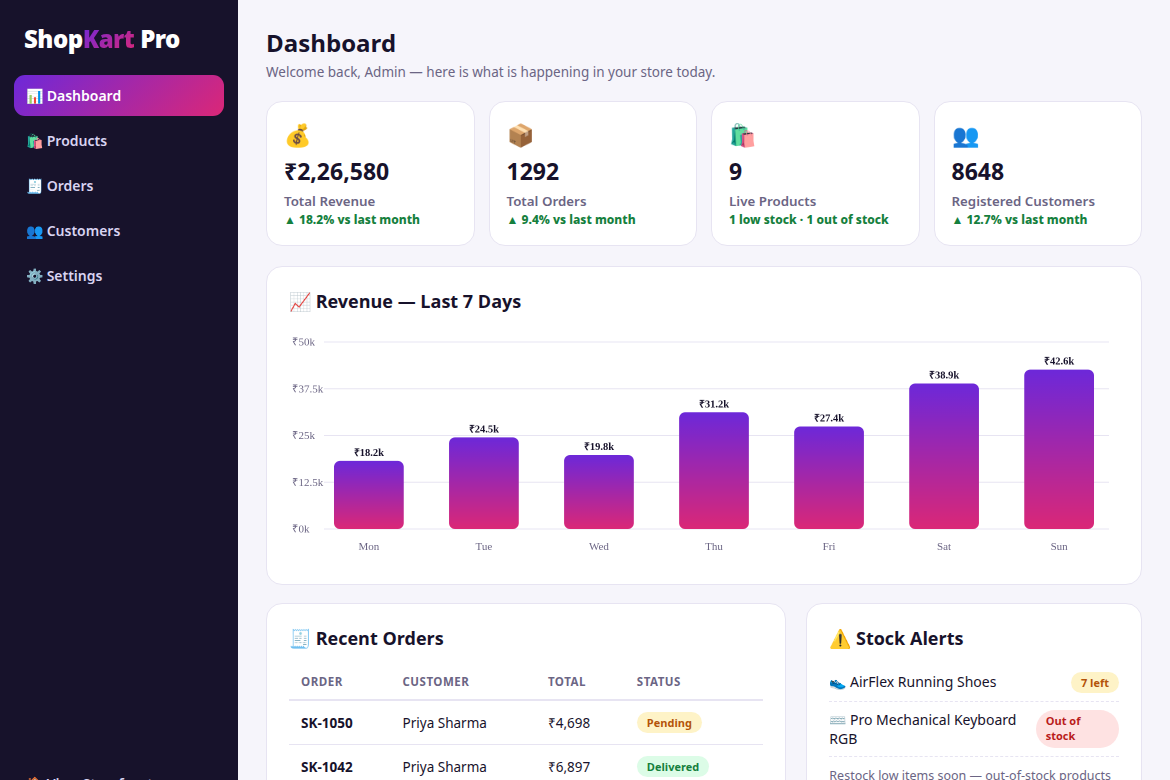Click the 8648 registered customers figure
Viewport: 1170px width, 780px height.
(x=977, y=172)
